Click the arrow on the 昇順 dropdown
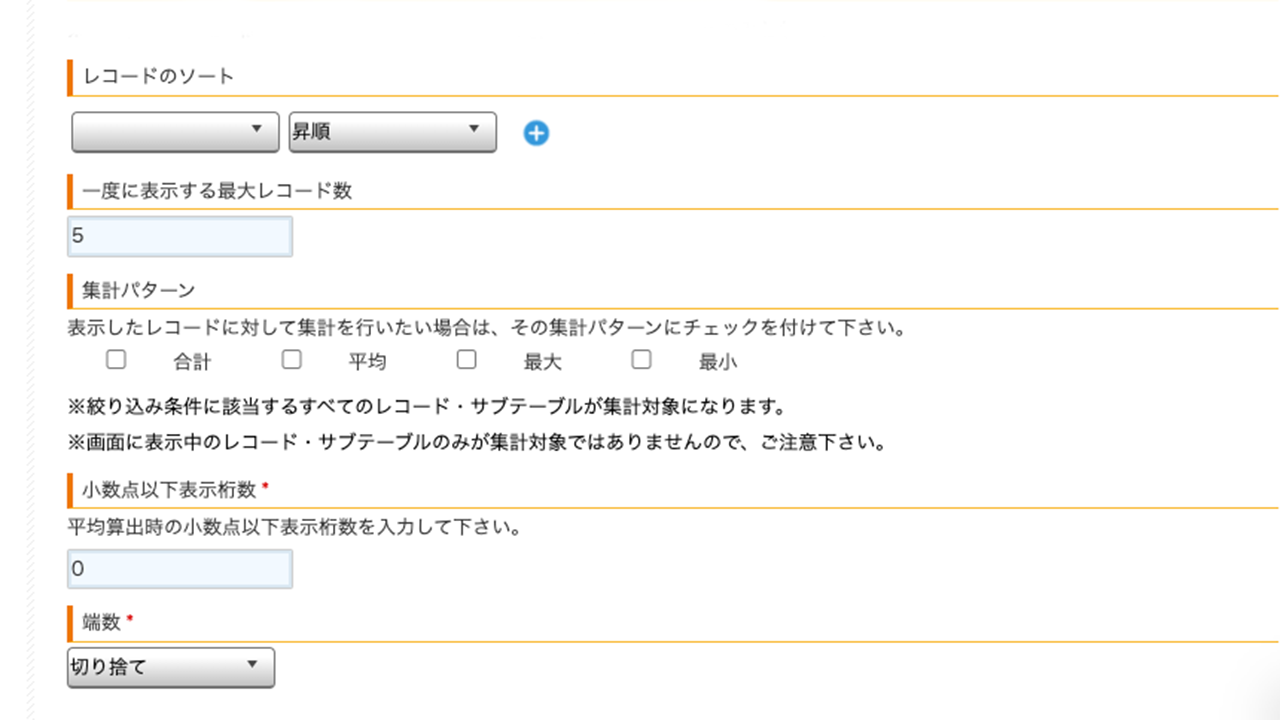This screenshot has height=720, width=1280. point(473,130)
